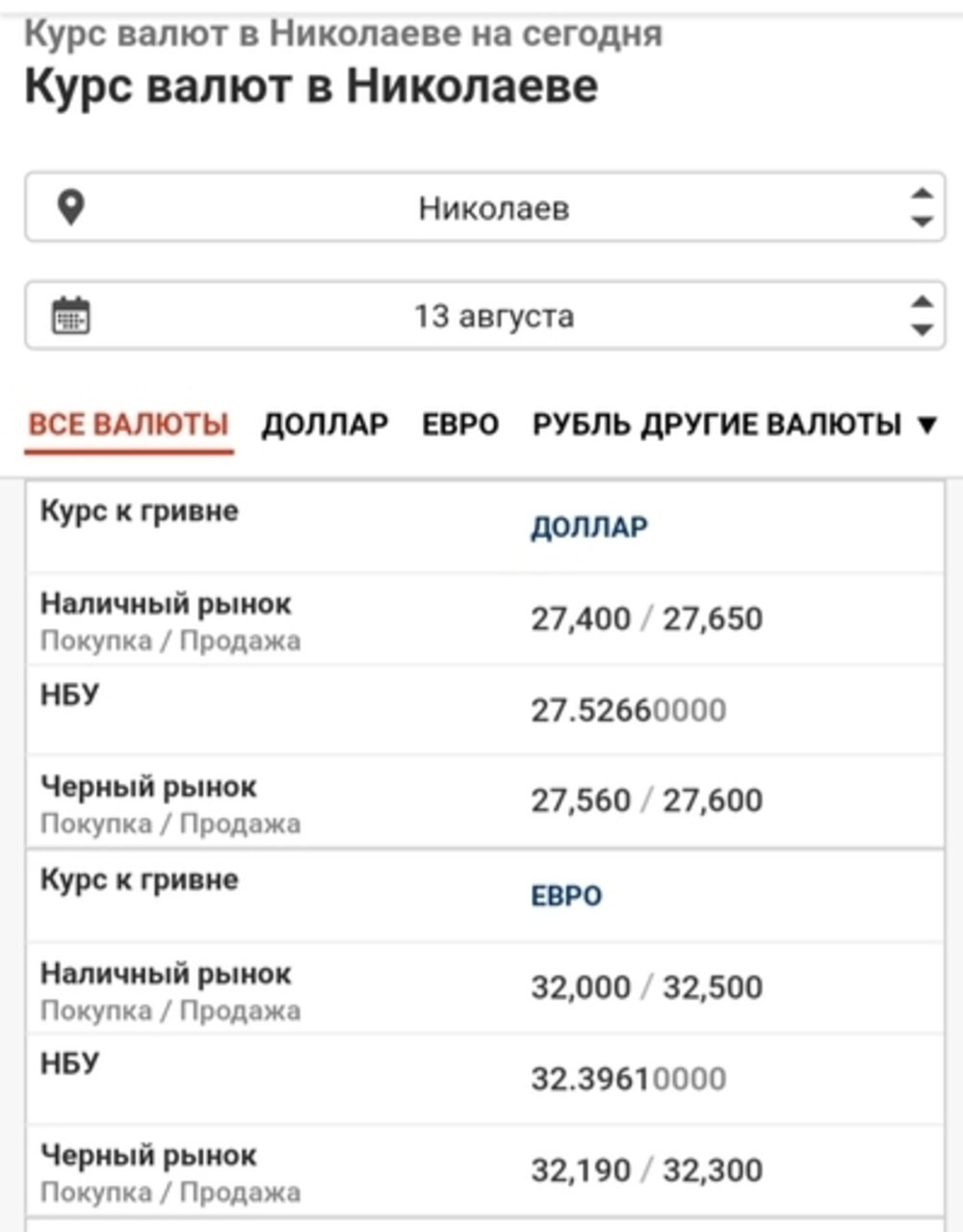Screen dimensions: 963x1232
Task: Click the dollar НБУ rate 27.5266
Action: tap(629, 710)
